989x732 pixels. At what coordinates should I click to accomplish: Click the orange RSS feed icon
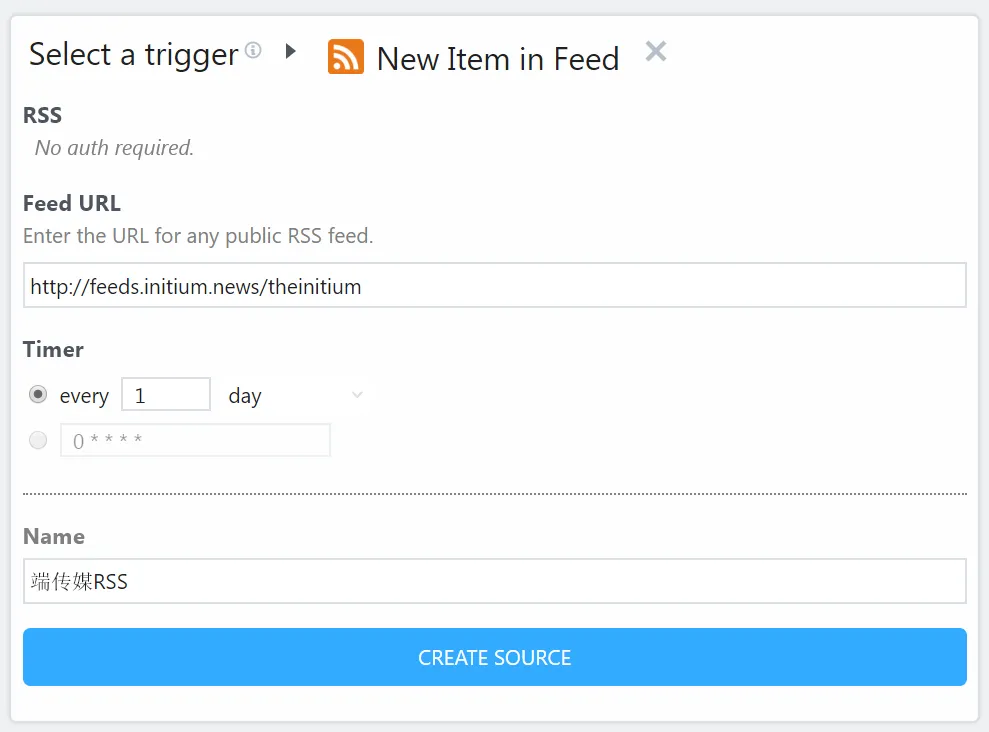click(x=346, y=57)
